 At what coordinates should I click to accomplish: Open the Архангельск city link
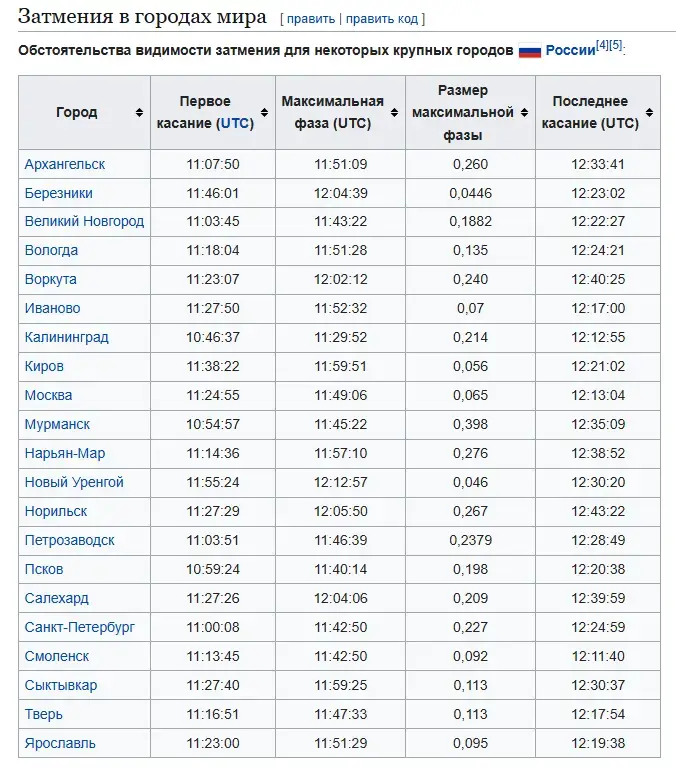pos(65,164)
